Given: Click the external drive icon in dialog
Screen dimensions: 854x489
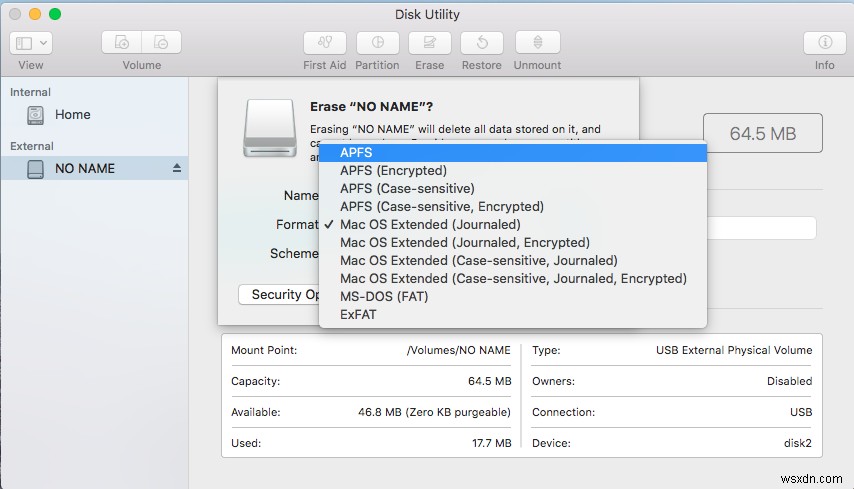Looking at the screenshot, I should click(270, 129).
